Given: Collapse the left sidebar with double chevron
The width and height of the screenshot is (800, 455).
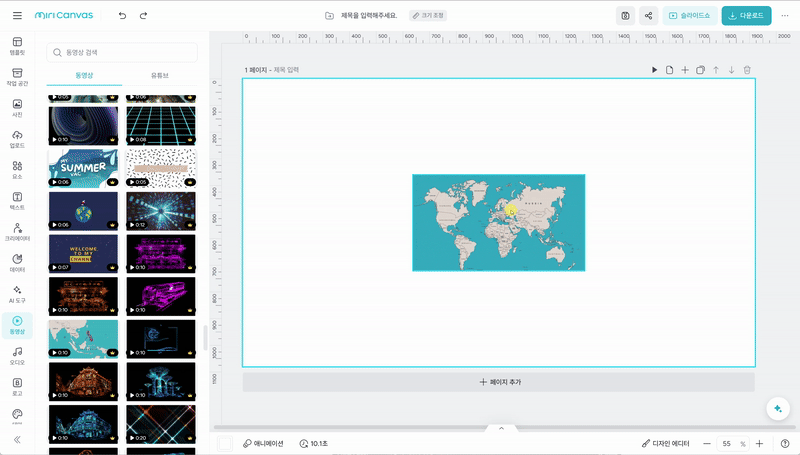Looking at the screenshot, I should pyautogui.click(x=17, y=439).
